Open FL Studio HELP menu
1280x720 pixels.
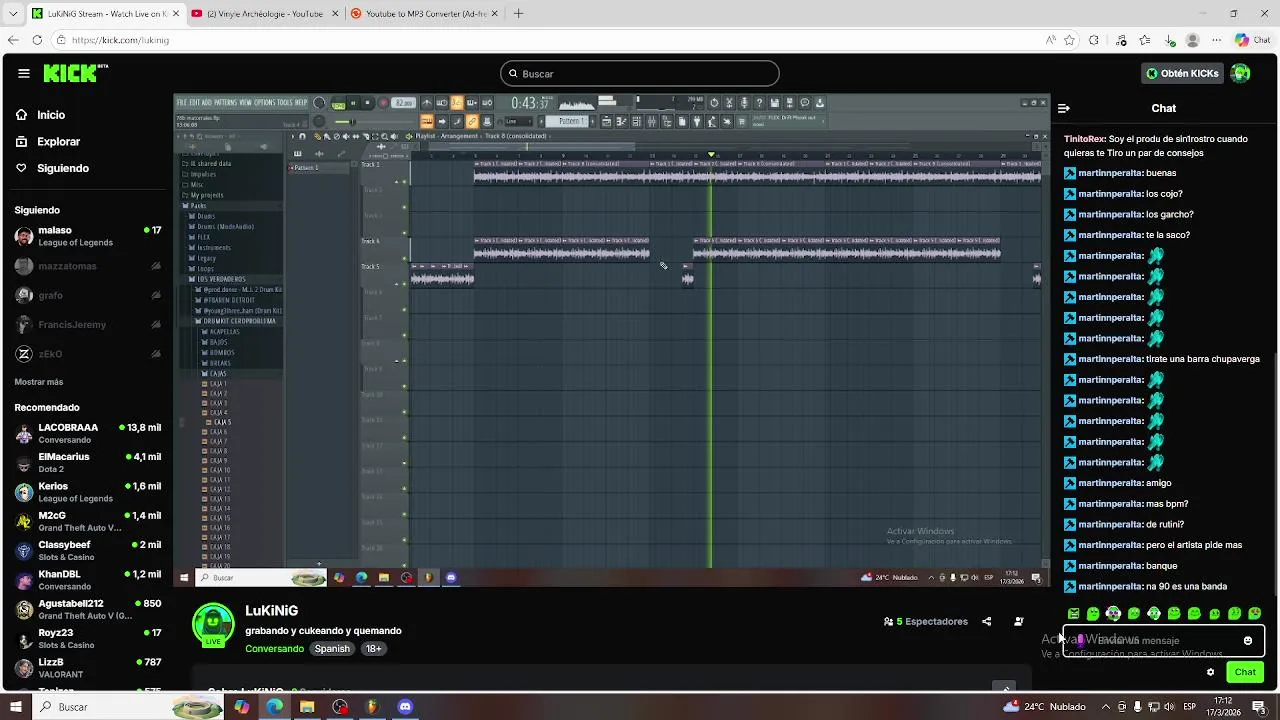[301, 102]
